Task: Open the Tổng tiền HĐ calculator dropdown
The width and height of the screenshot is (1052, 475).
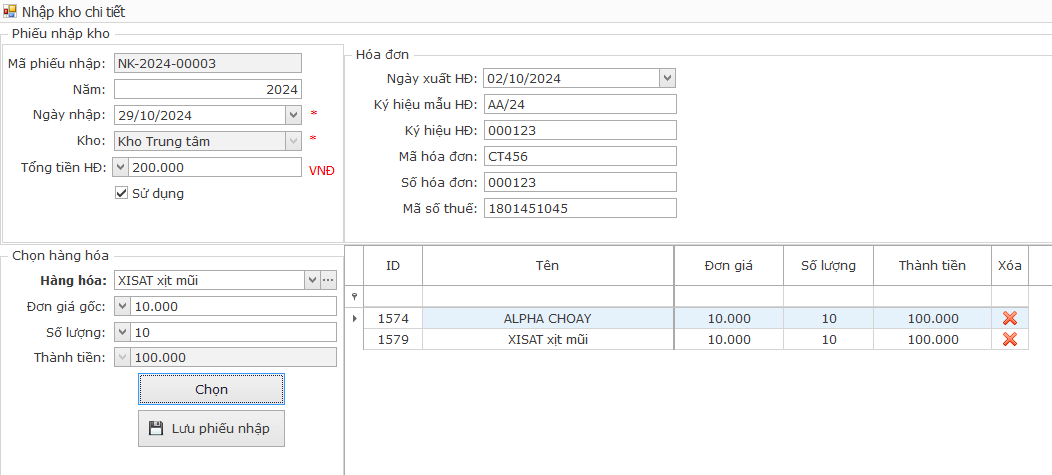Action: tap(121, 167)
